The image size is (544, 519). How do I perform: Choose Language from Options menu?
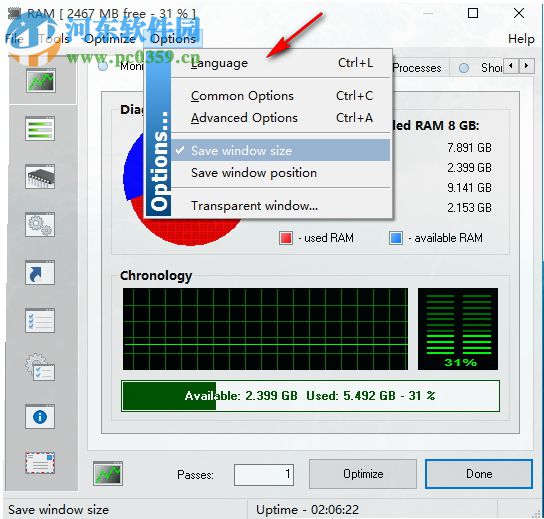coord(281,63)
